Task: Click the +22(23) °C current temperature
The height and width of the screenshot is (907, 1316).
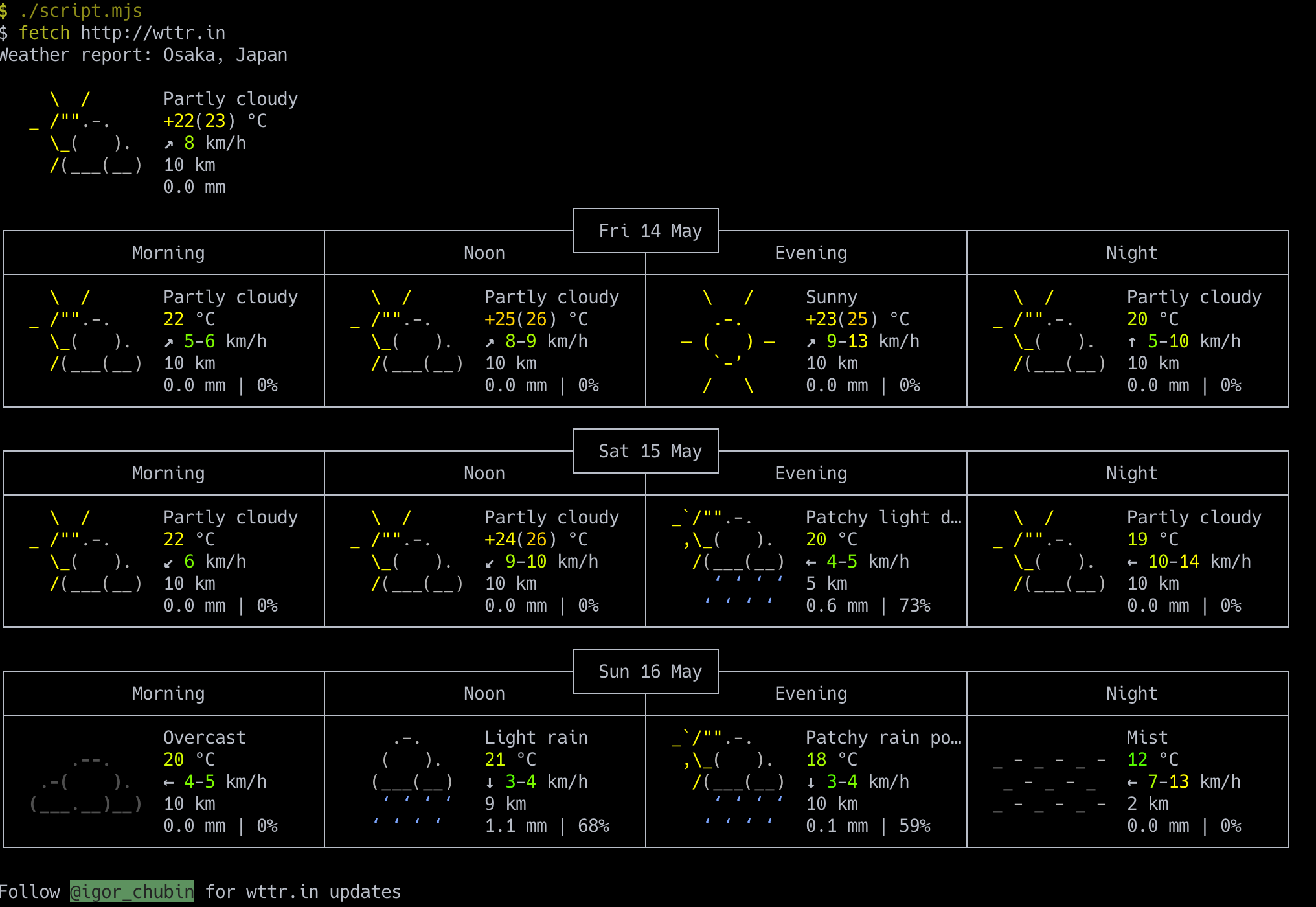Action: [215, 121]
